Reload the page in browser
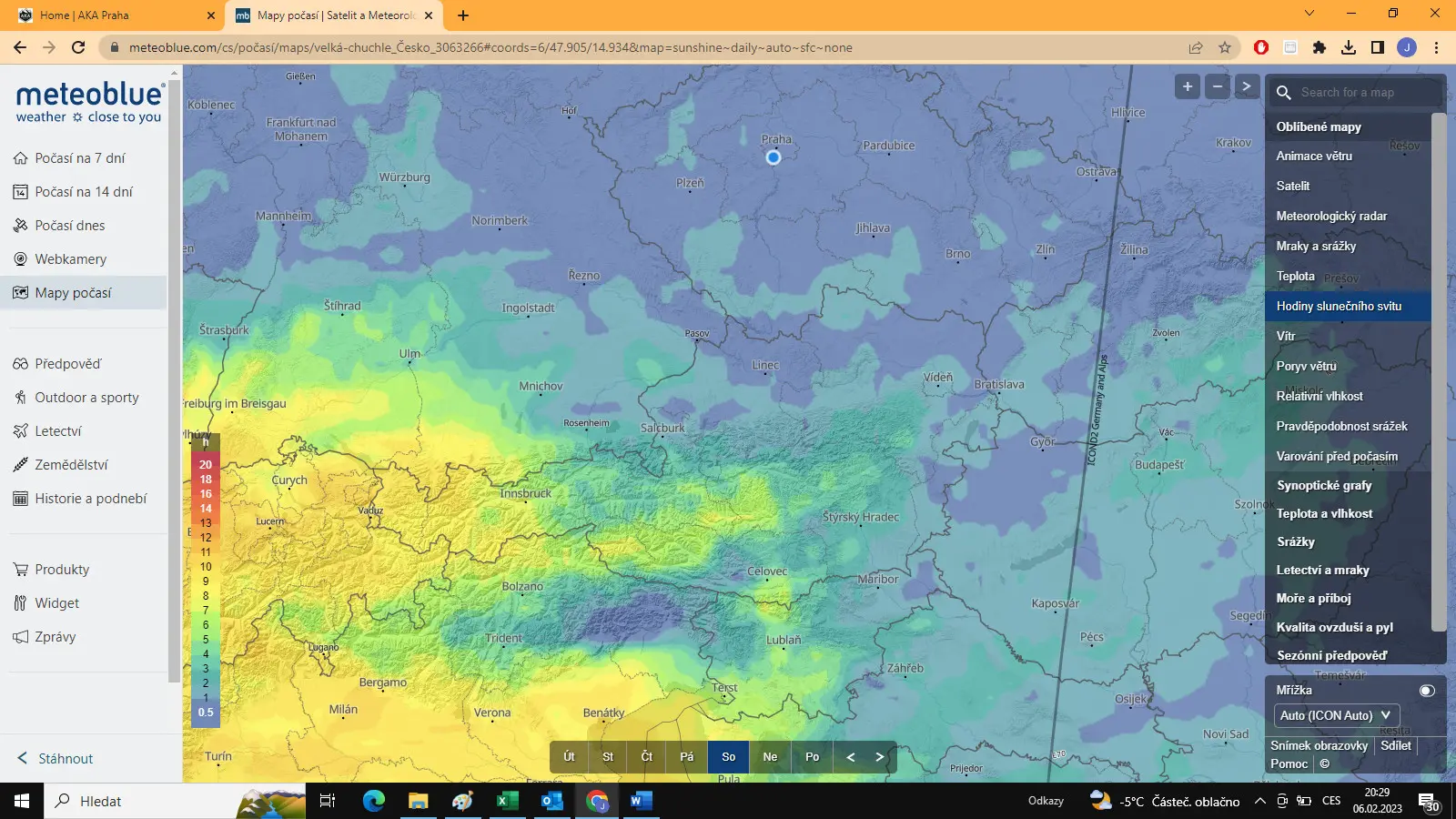The image size is (1456, 819). click(78, 47)
